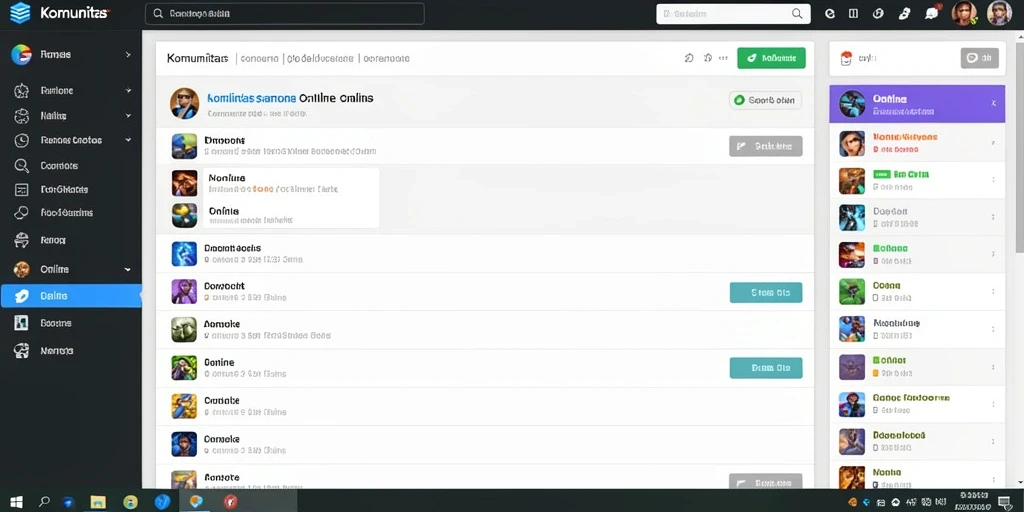Open the sidebar item labeled Online
This screenshot has width=1024, height=512.
tap(71, 269)
